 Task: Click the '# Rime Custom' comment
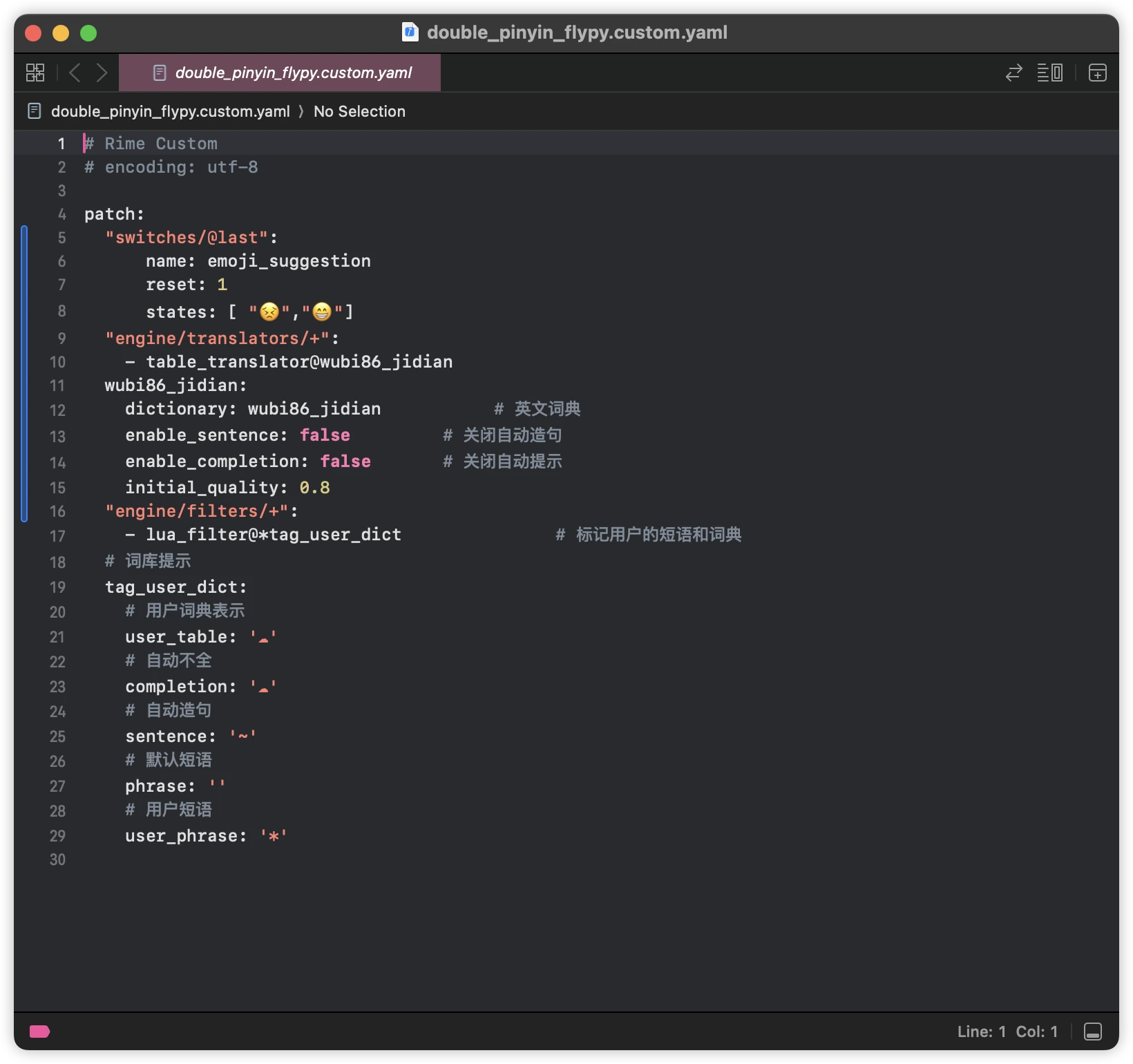151,144
